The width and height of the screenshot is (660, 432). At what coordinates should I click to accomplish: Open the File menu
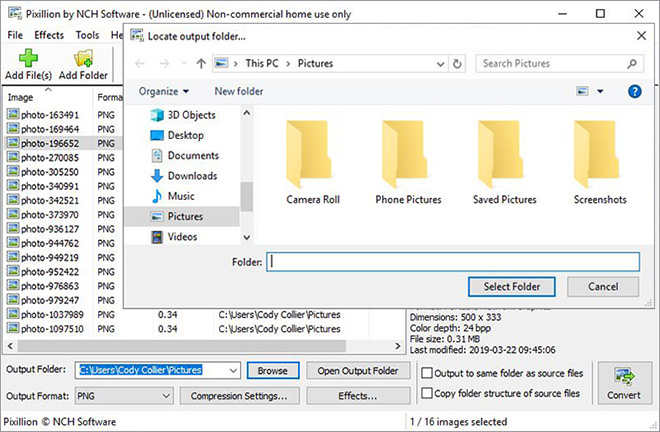pyautogui.click(x=15, y=35)
